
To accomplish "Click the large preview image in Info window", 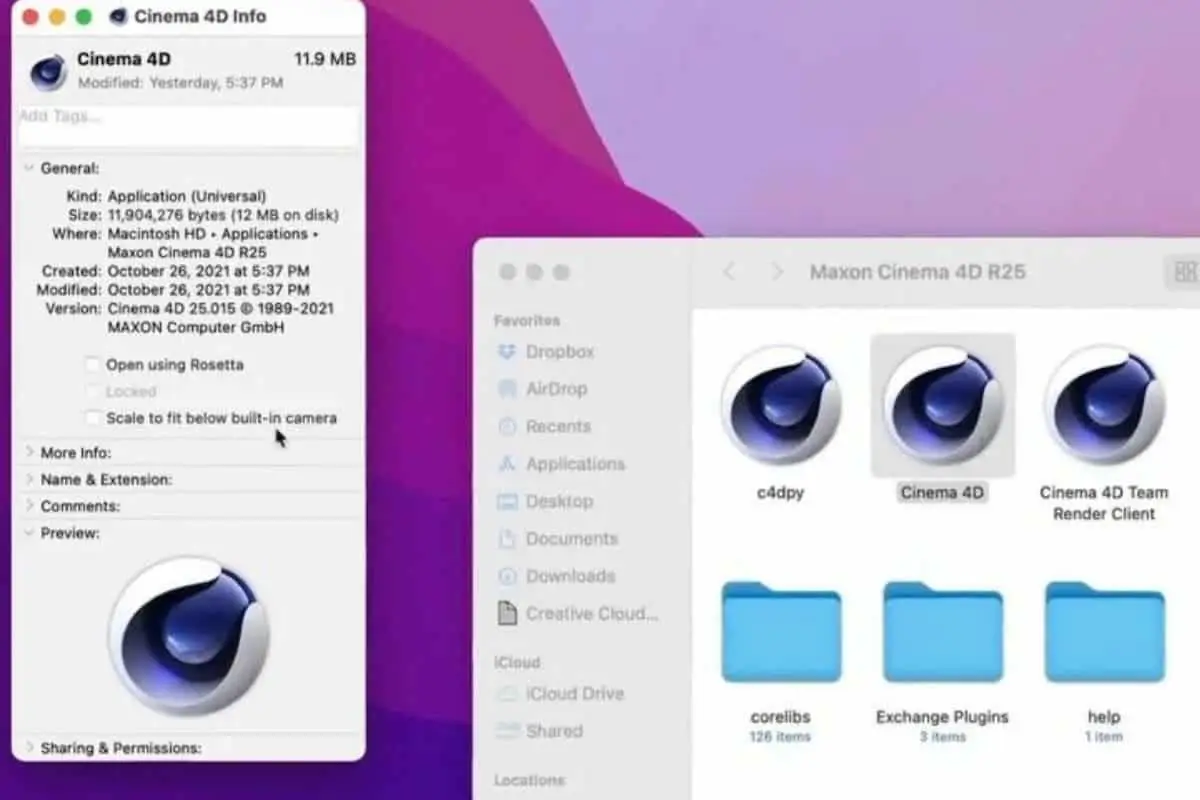I will tap(188, 635).
